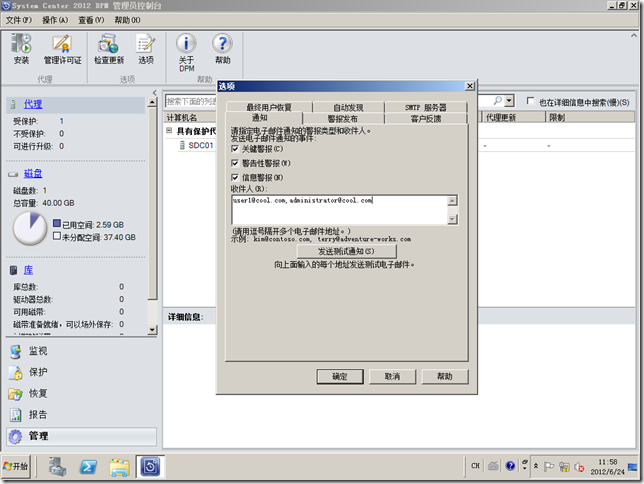
Task: Open the 磁盘 link in the sidebar
Action: 33,173
